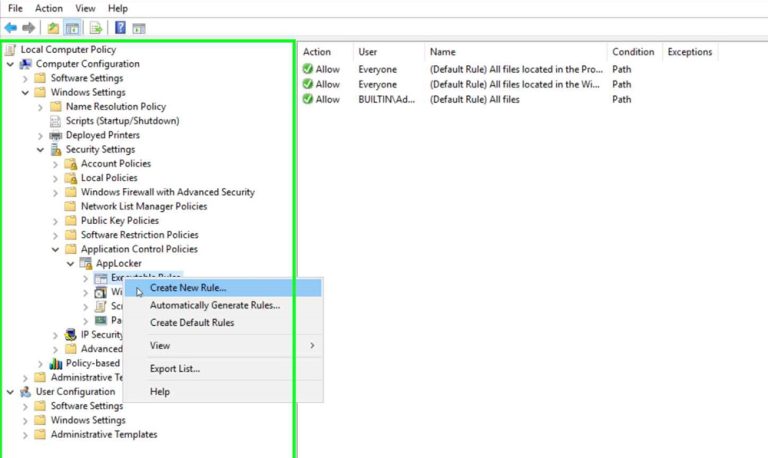Image resolution: width=768 pixels, height=458 pixels.
Task: Select Windows Firewall with Advanced Security
Action: point(167,192)
